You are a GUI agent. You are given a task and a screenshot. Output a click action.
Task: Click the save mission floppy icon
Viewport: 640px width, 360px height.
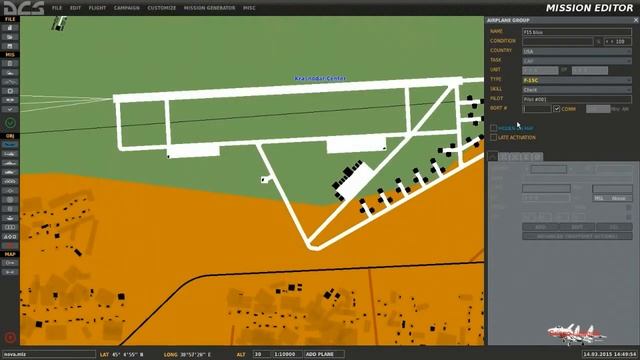[10, 46]
